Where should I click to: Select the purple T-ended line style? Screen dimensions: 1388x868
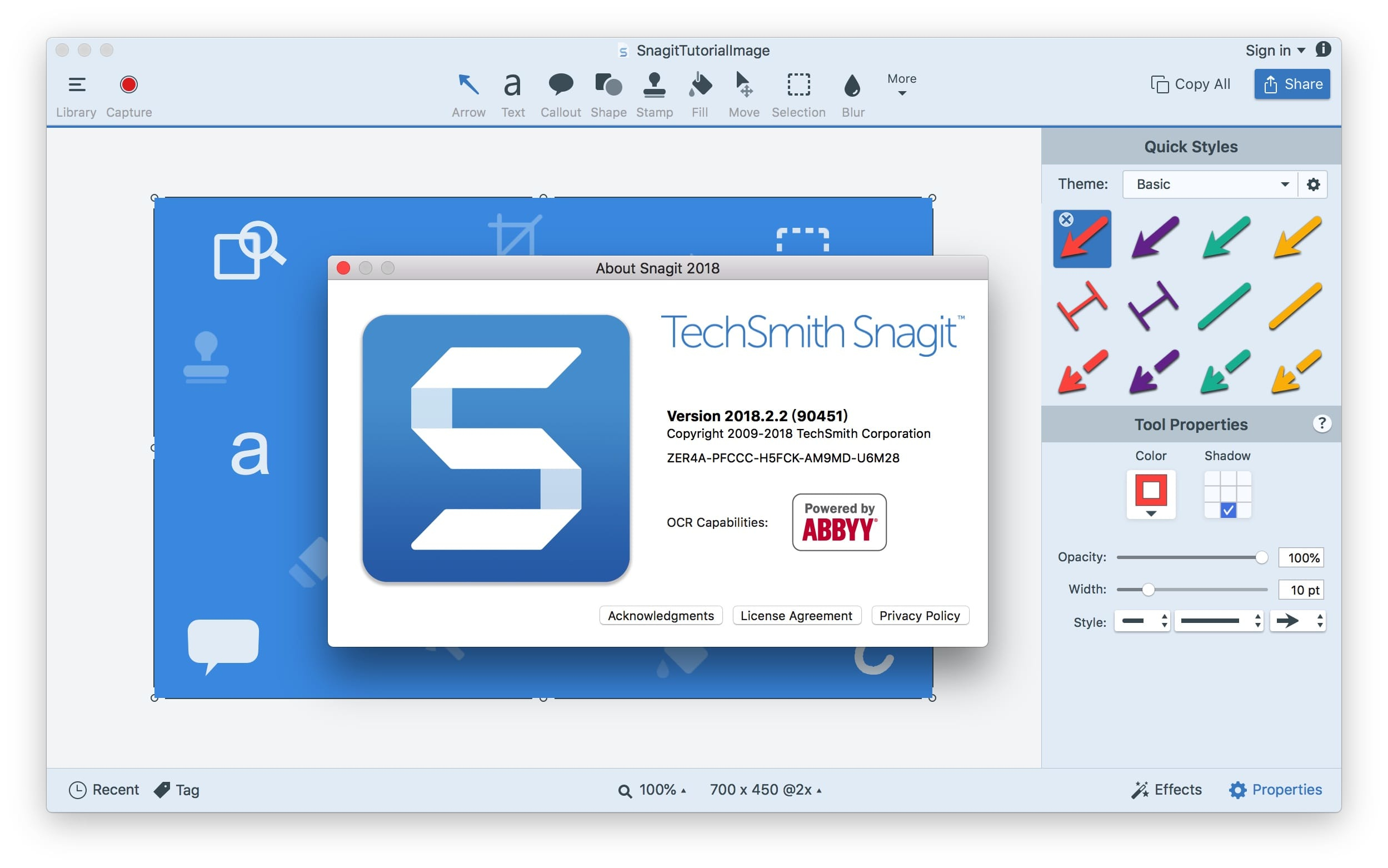click(x=1153, y=306)
